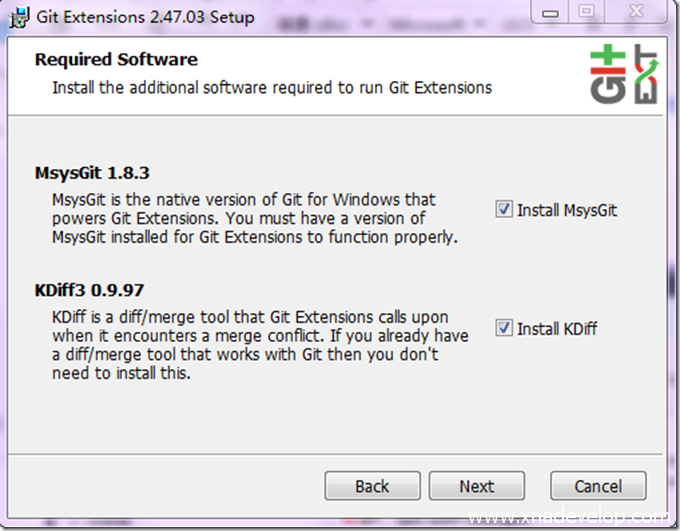The image size is (680, 531).
Task: Cancel the Git Extensions setup
Action: click(x=598, y=486)
